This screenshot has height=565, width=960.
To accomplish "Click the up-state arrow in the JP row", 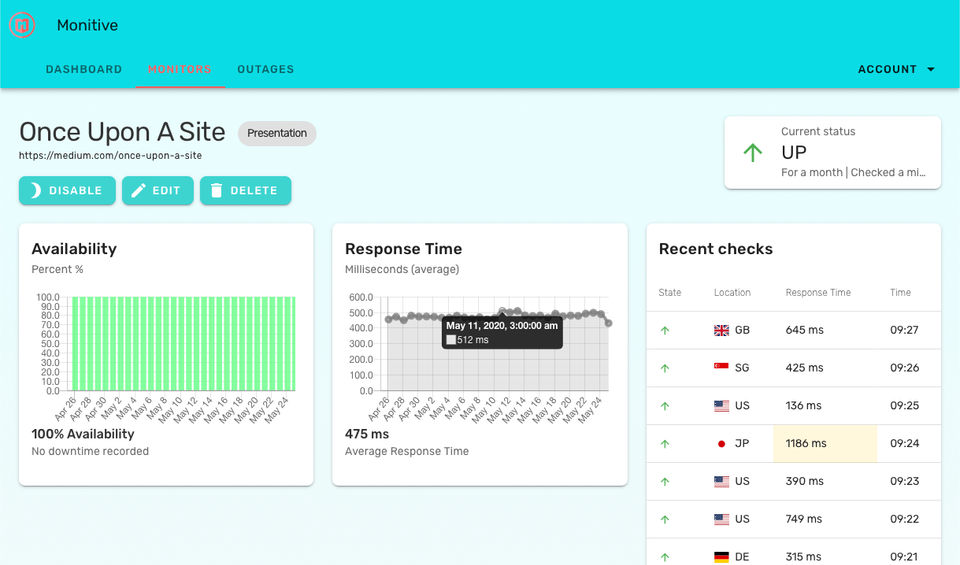I will click(665, 444).
